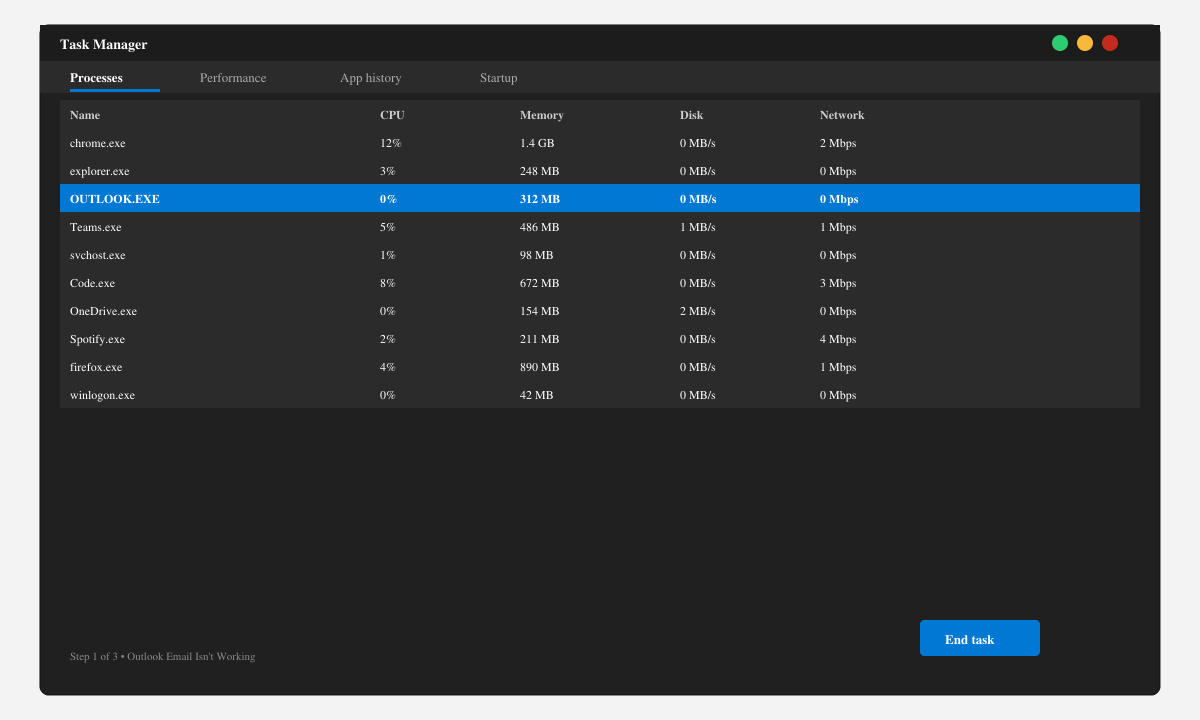The image size is (1200, 720).
Task: Click Teams.exe CPU value 5%
Action: coord(387,227)
